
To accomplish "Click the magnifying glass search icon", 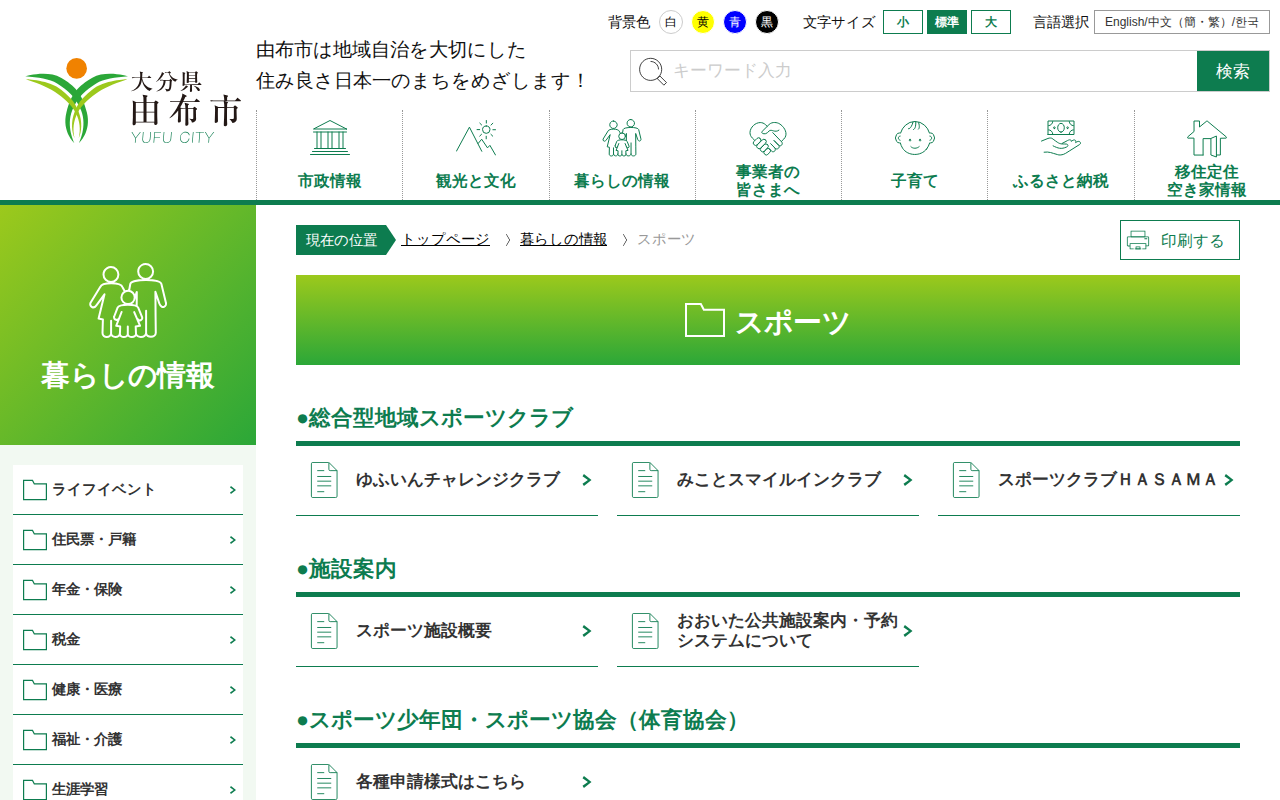I will (652, 71).
